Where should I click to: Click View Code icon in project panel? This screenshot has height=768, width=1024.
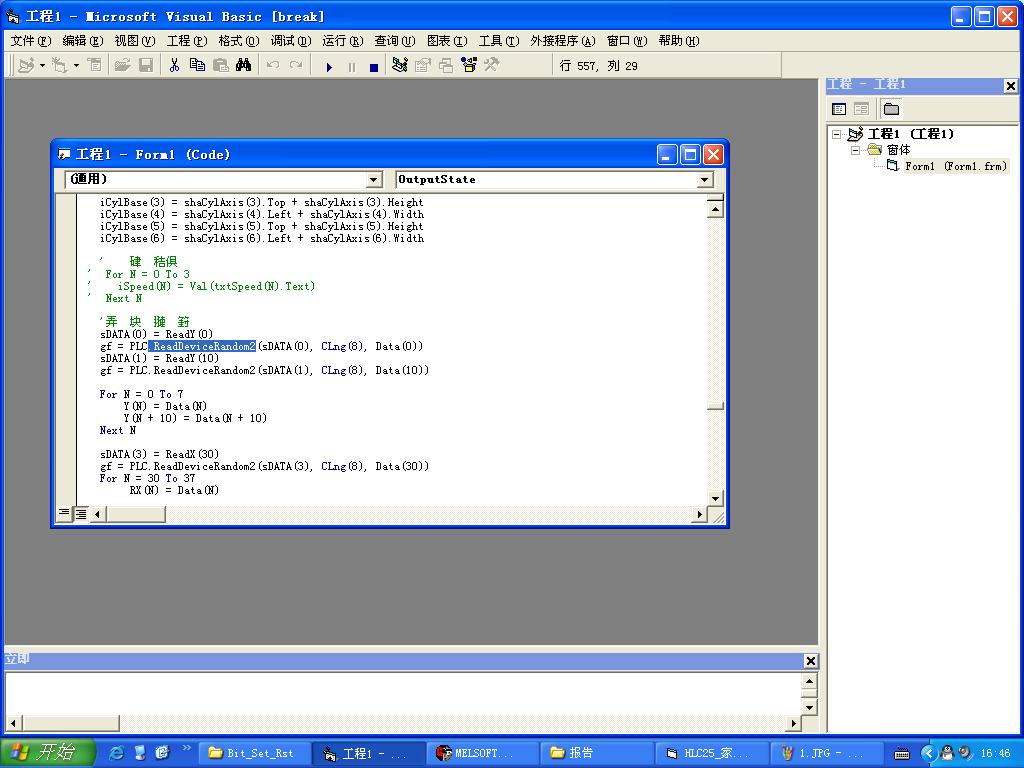tap(839, 109)
